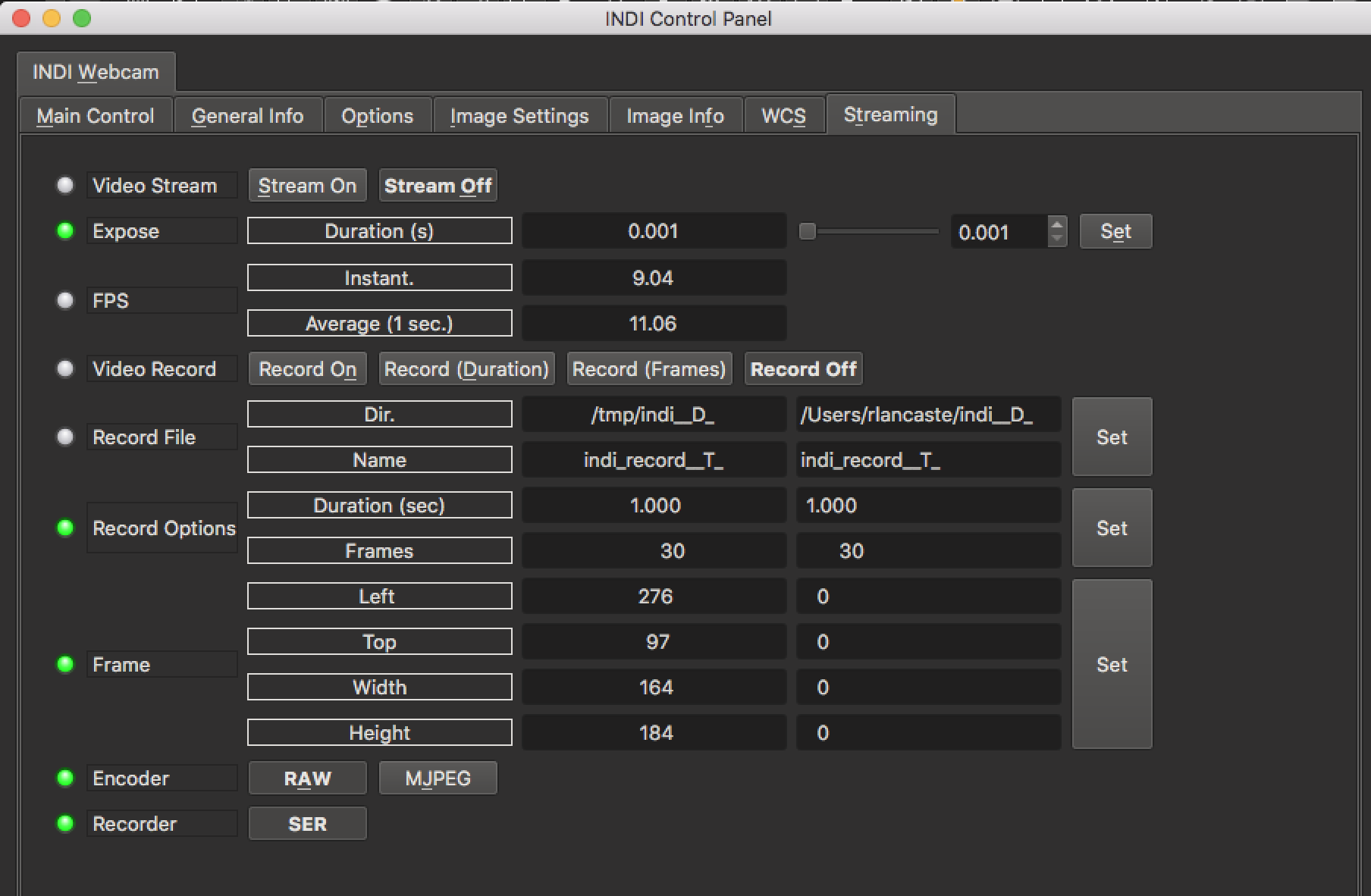Screen dimensions: 1371x896
Task: Click the frame Top value 97
Action: click(654, 642)
